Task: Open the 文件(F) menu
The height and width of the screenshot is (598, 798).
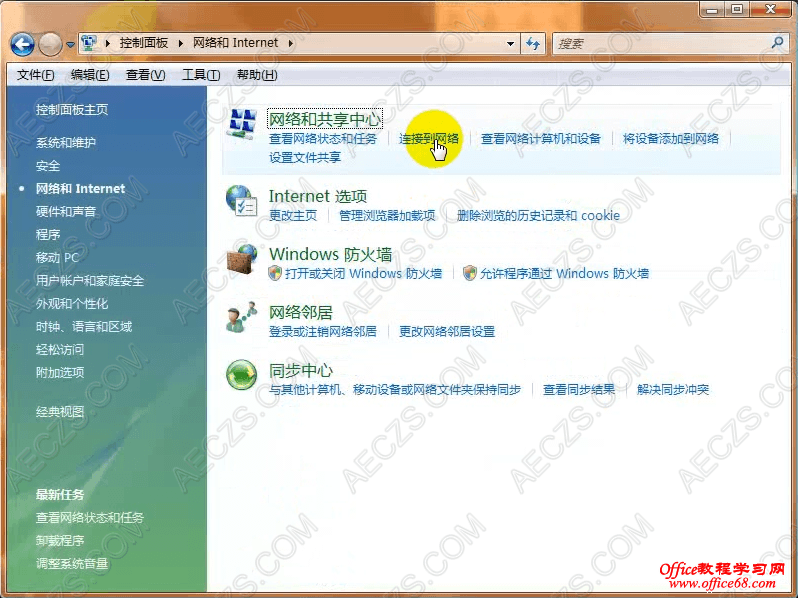Action: click(36, 75)
